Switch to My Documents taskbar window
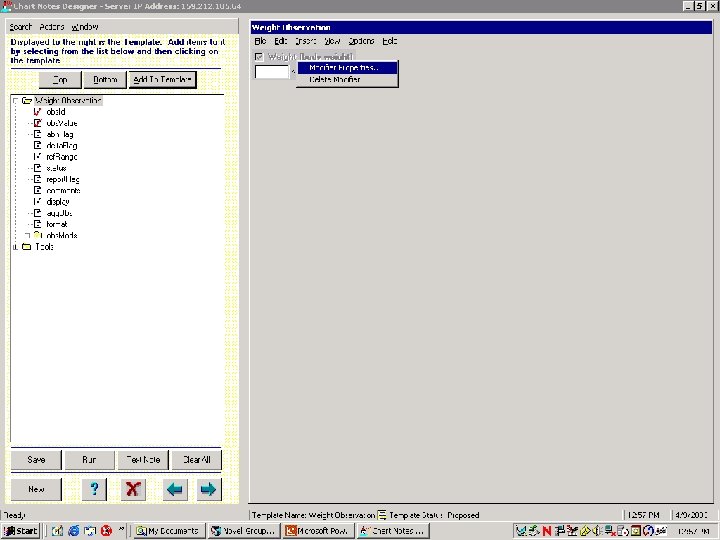Screen dimensions: 720x540 point(168,531)
